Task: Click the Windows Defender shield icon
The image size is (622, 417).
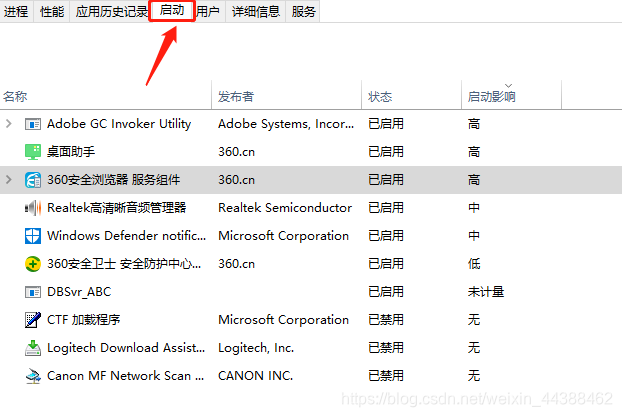Action: pyautogui.click(x=33, y=236)
